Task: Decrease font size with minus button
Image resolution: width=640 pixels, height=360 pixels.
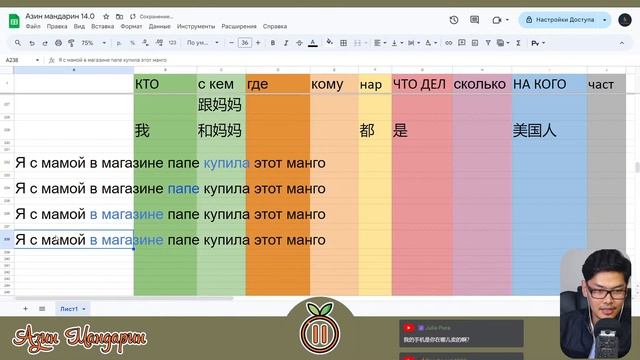Action: [x=231, y=43]
